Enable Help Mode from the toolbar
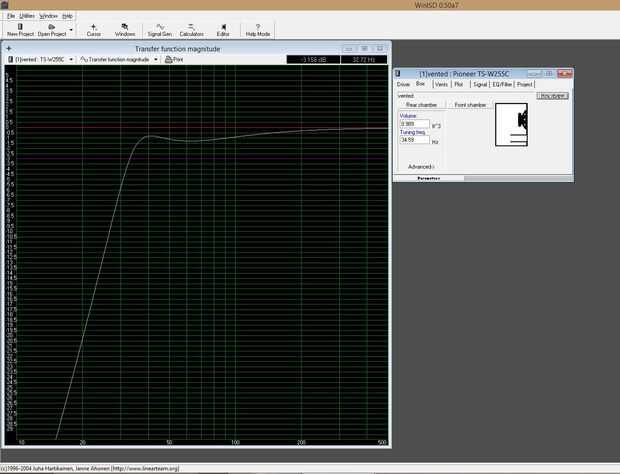The image size is (620, 474). coord(258,29)
